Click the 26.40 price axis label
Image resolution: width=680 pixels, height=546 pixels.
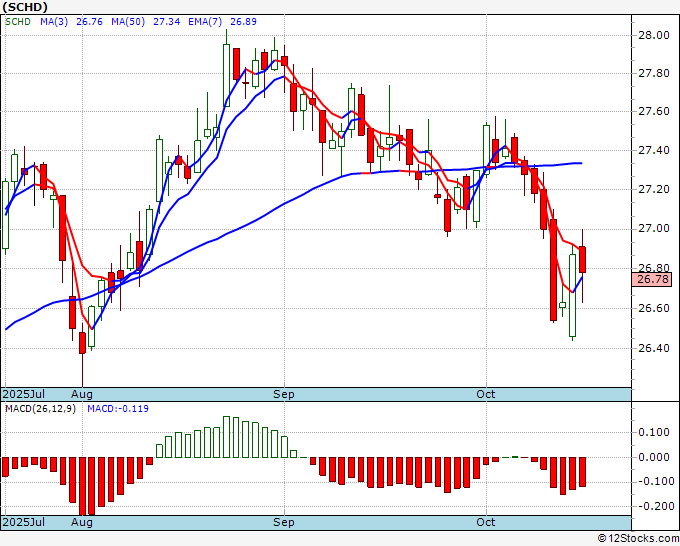point(654,348)
